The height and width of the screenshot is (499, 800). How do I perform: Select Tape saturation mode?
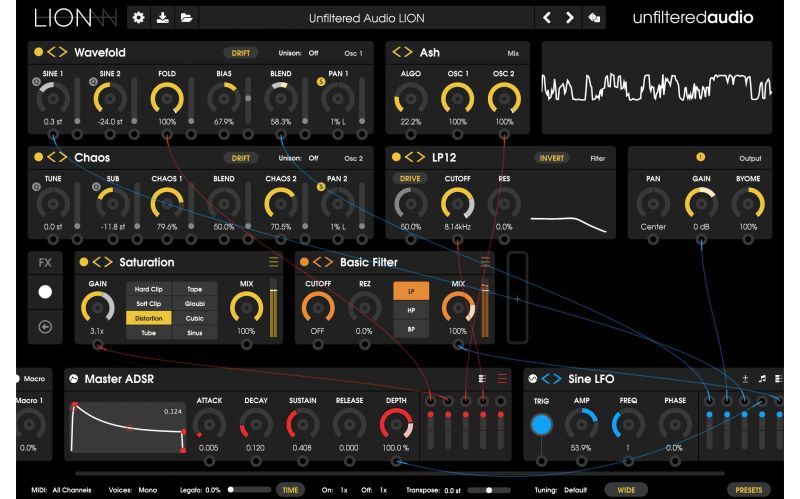tap(194, 289)
